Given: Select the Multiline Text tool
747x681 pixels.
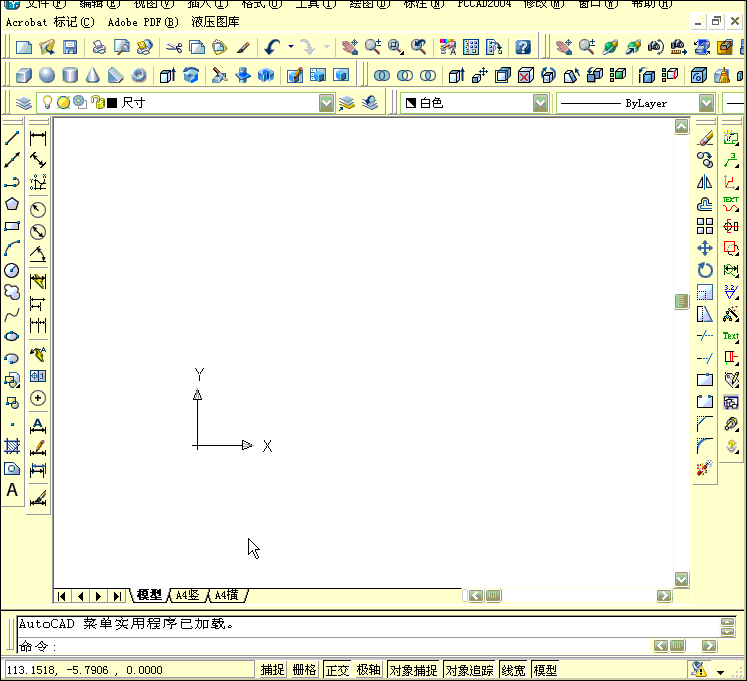Looking at the screenshot, I should point(12,490).
